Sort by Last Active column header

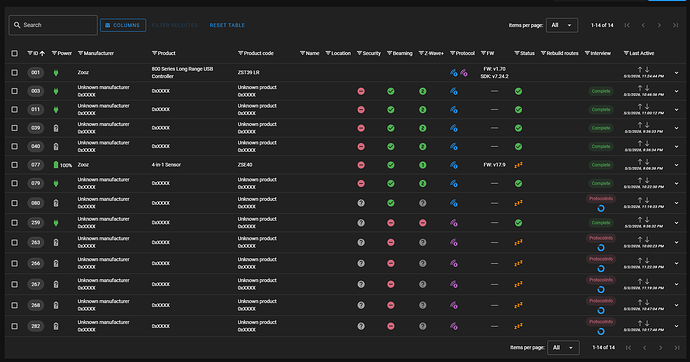pos(642,53)
